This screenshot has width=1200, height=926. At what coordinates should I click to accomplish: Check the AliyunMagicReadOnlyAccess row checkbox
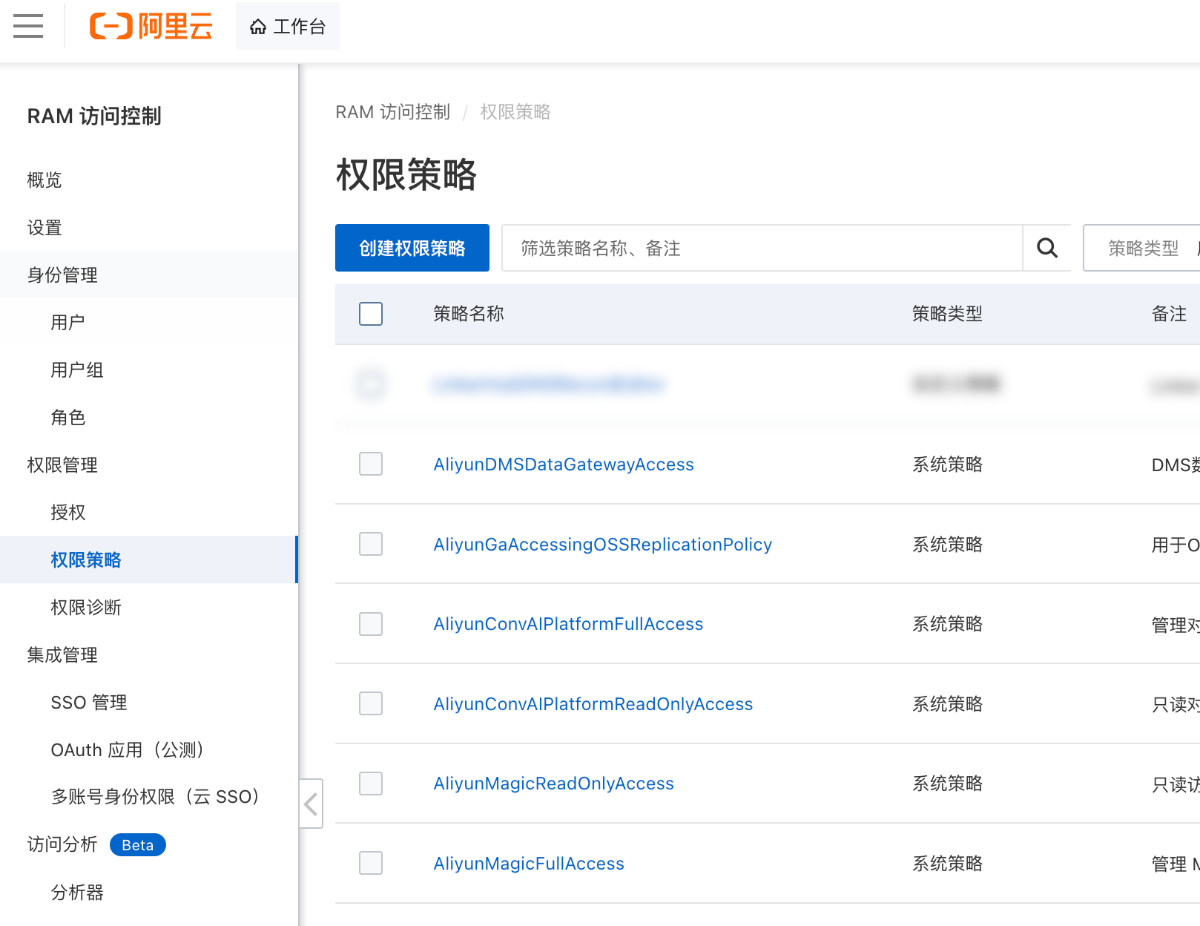371,784
